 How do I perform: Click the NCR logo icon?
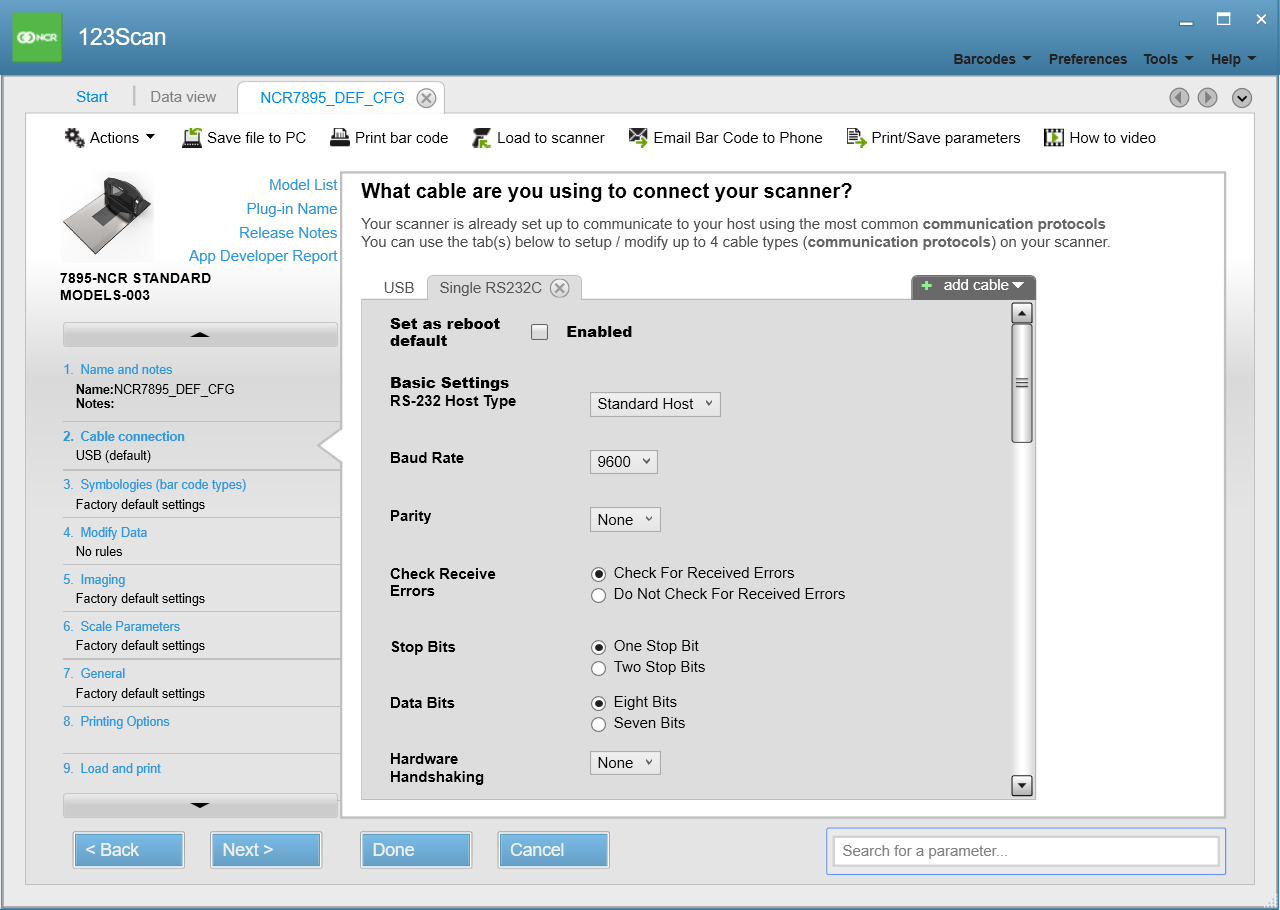click(37, 37)
